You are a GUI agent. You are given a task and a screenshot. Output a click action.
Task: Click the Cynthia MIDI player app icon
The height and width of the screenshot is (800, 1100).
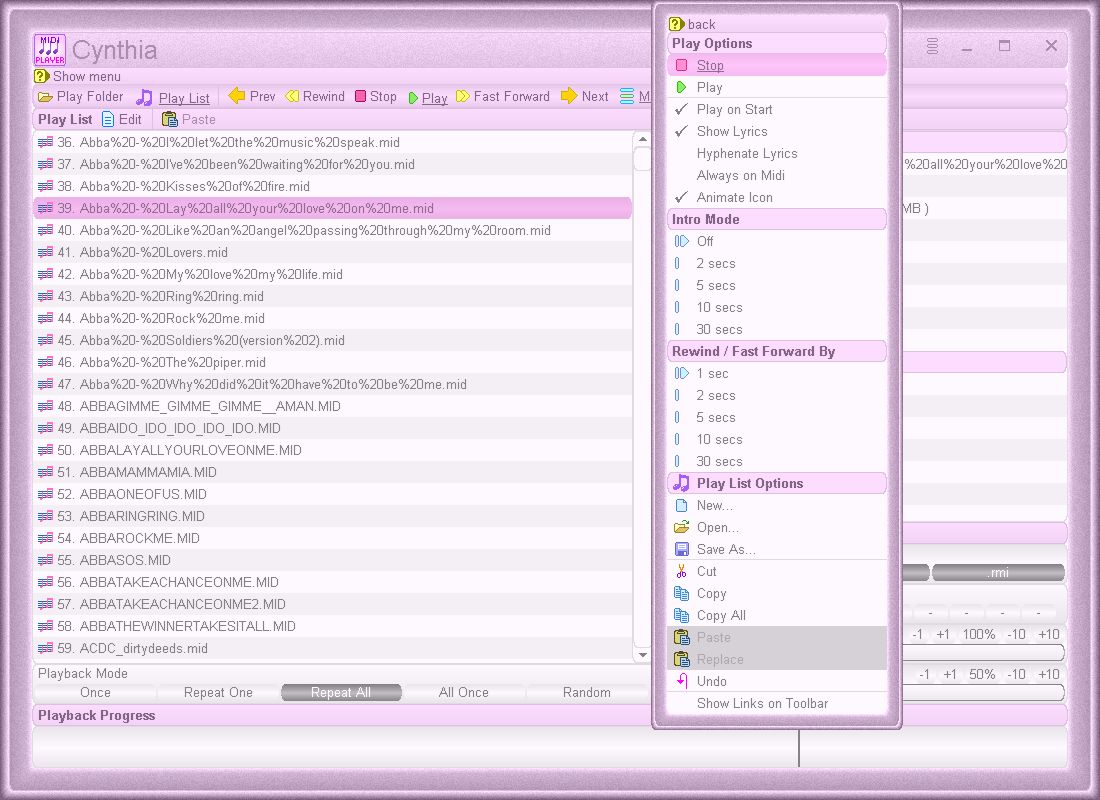point(50,50)
